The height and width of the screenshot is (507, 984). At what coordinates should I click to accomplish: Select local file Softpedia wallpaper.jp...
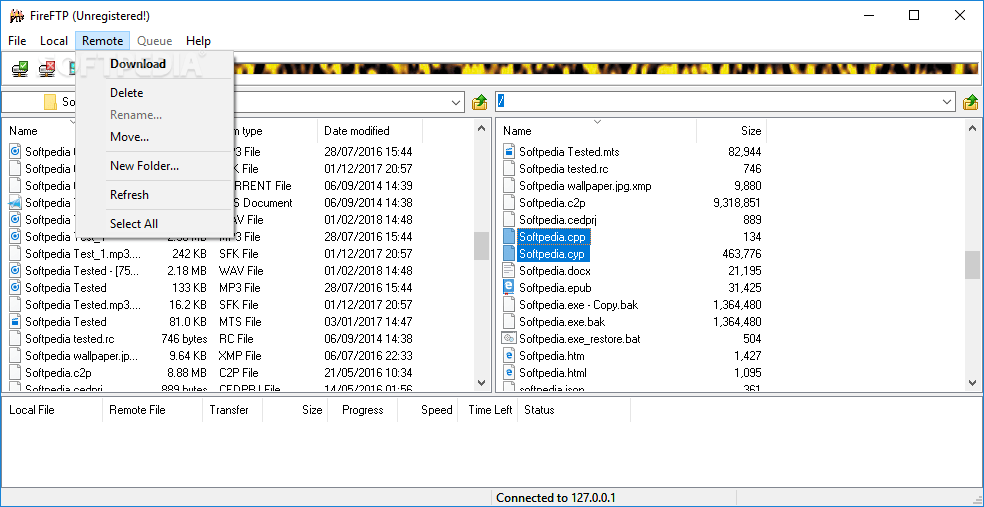click(81, 356)
